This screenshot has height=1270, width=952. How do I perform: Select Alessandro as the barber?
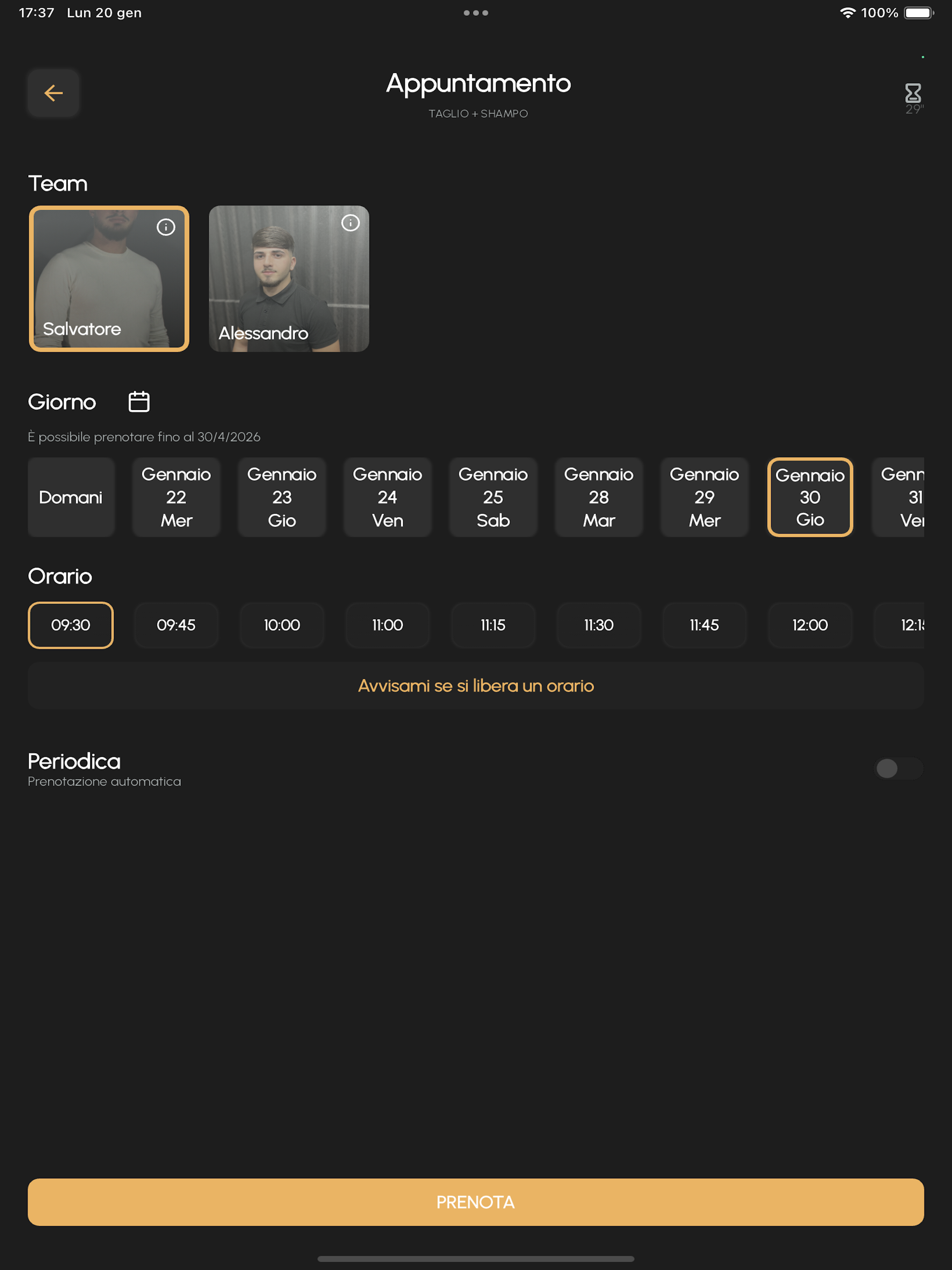[x=289, y=278]
